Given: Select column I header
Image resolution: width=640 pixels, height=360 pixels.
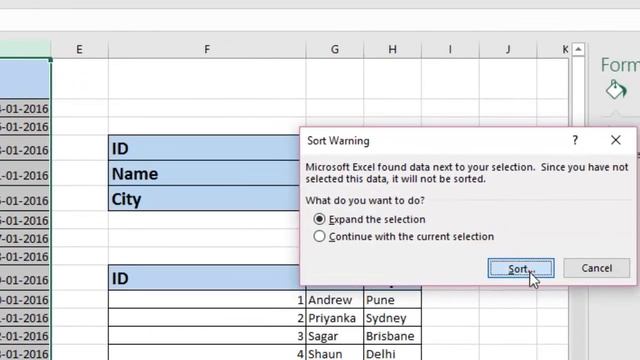Looking at the screenshot, I should point(450,49).
